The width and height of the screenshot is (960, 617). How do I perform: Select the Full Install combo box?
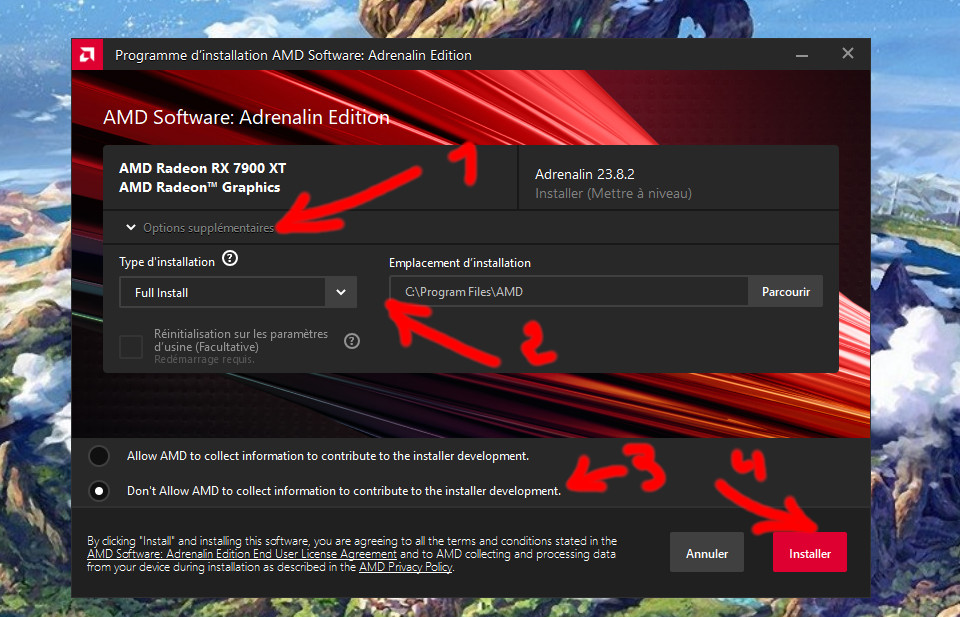pos(238,293)
